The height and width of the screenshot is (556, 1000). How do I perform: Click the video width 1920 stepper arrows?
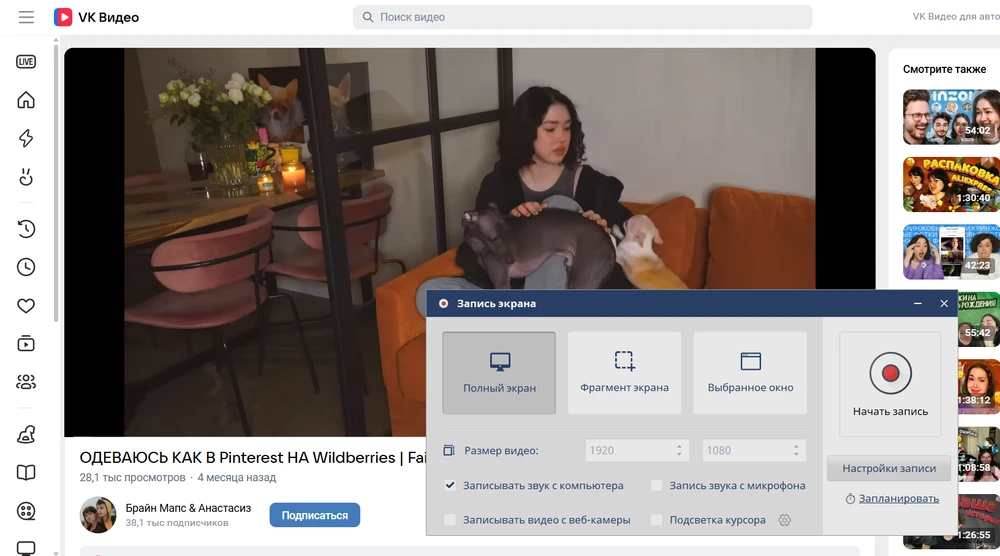coord(680,451)
